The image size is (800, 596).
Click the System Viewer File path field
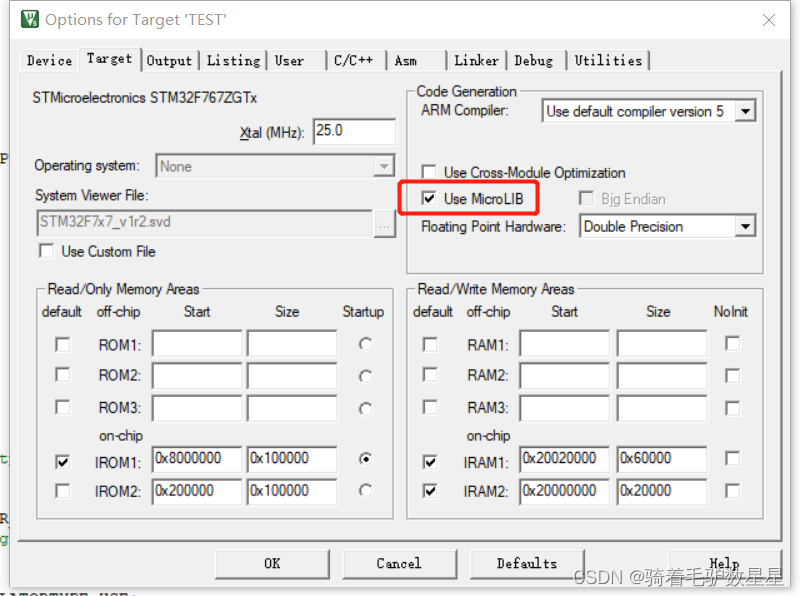pos(205,222)
